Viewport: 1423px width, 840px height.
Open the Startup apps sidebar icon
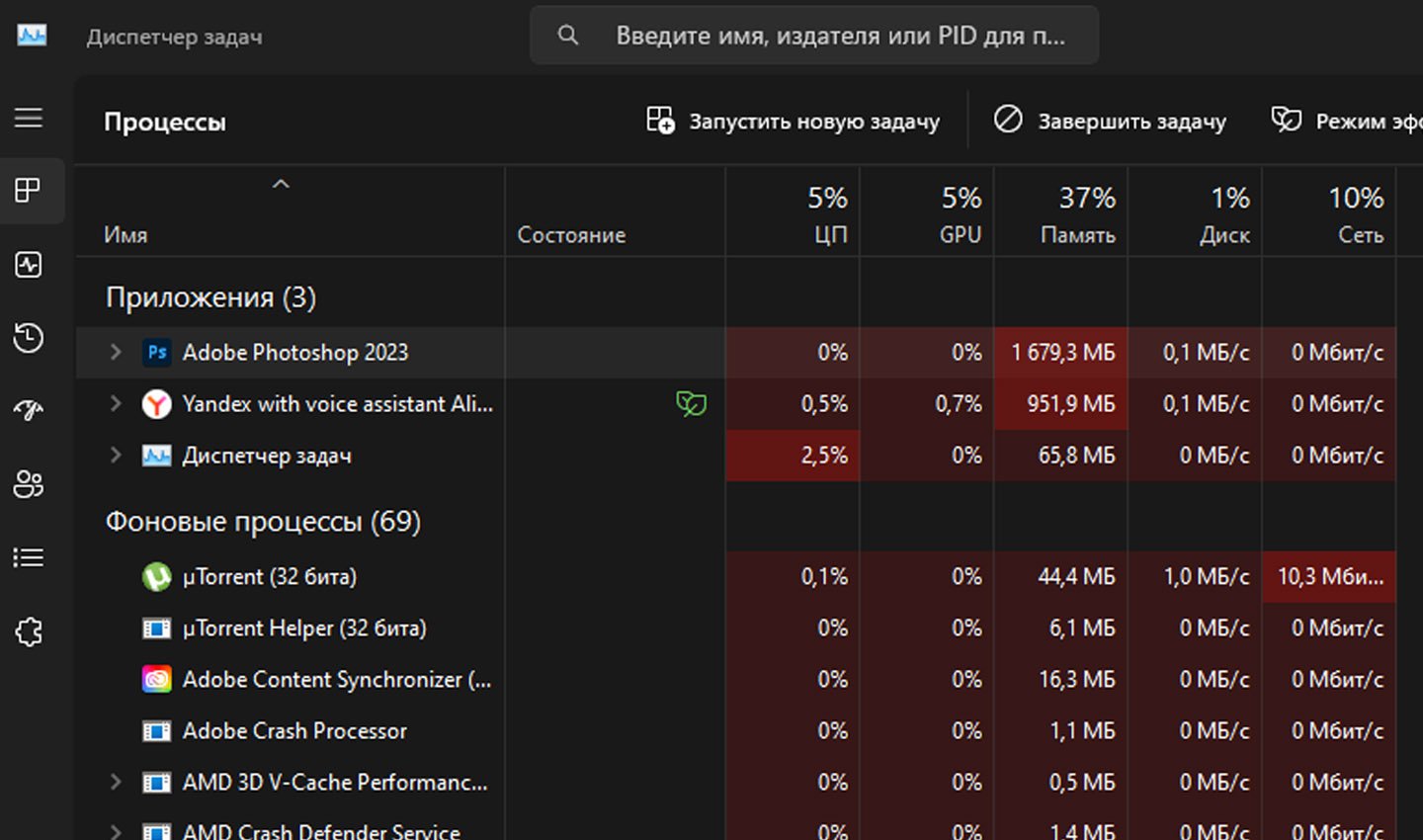point(29,410)
